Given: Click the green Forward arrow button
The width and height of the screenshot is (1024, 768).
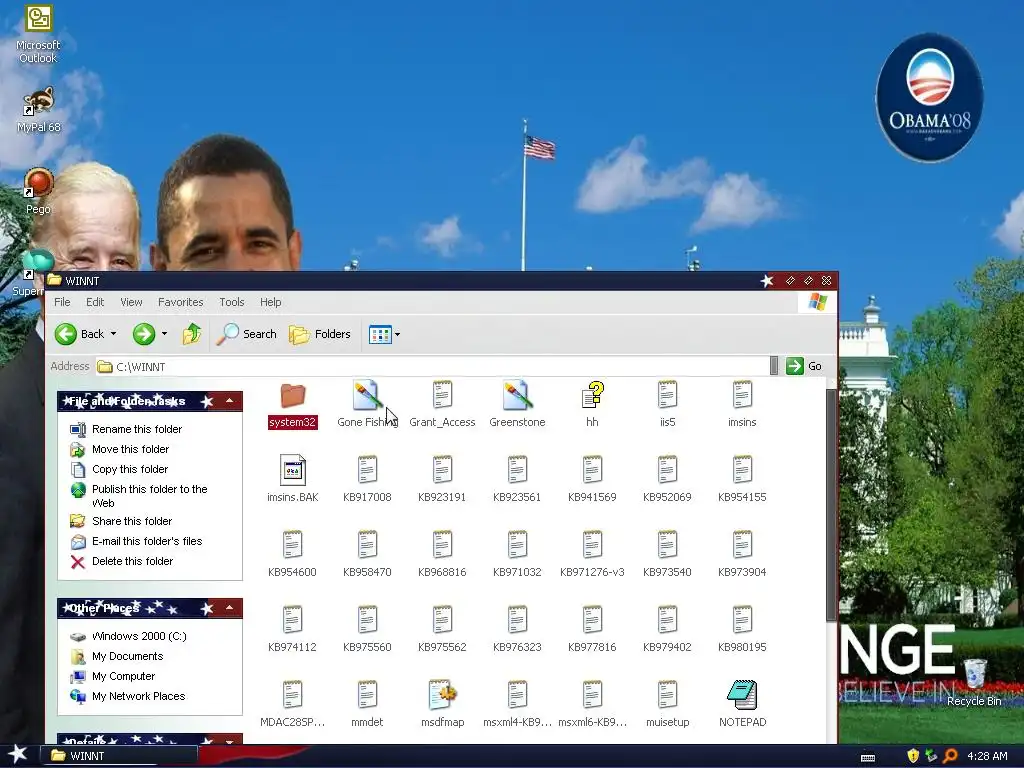Looking at the screenshot, I should point(144,334).
